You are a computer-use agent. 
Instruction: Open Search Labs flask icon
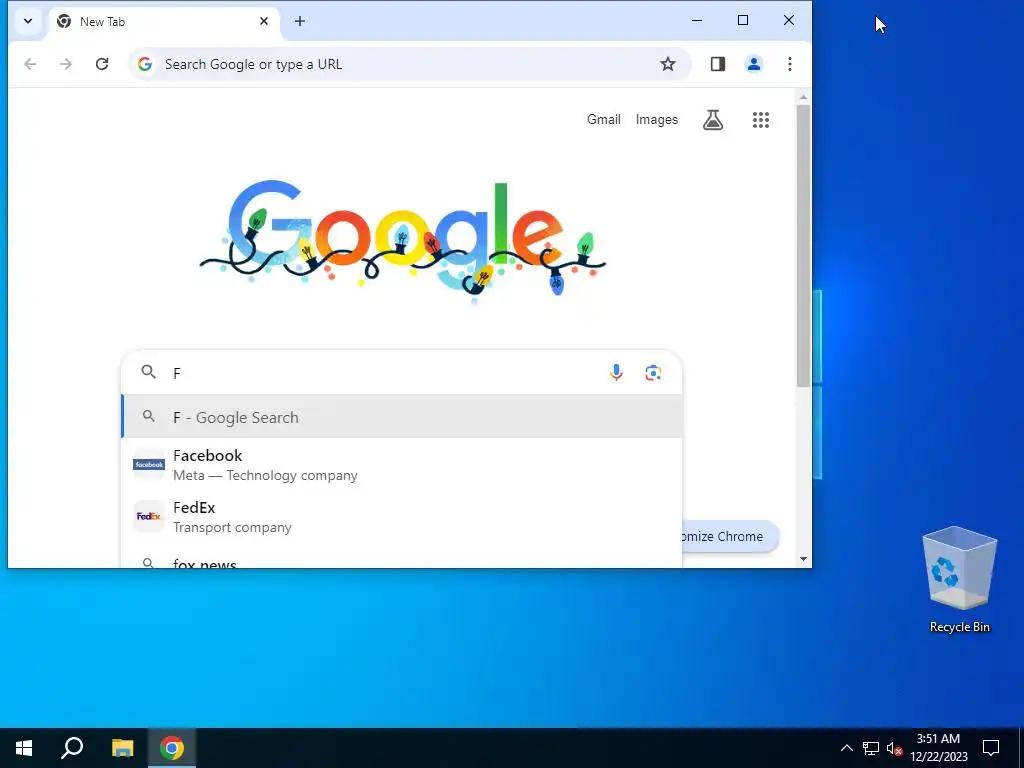(712, 120)
